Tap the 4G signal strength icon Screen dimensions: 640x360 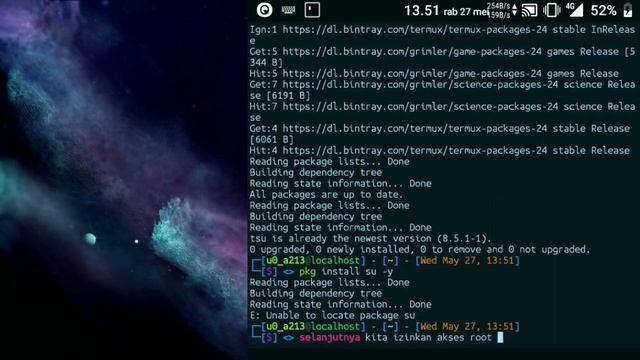coord(574,10)
